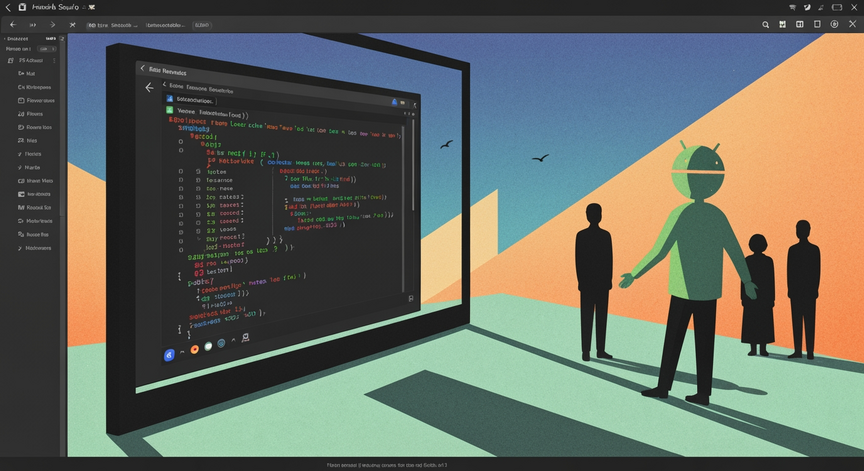
Task: Click the back arrow in the navigation toolbar
Action: tap(13, 25)
